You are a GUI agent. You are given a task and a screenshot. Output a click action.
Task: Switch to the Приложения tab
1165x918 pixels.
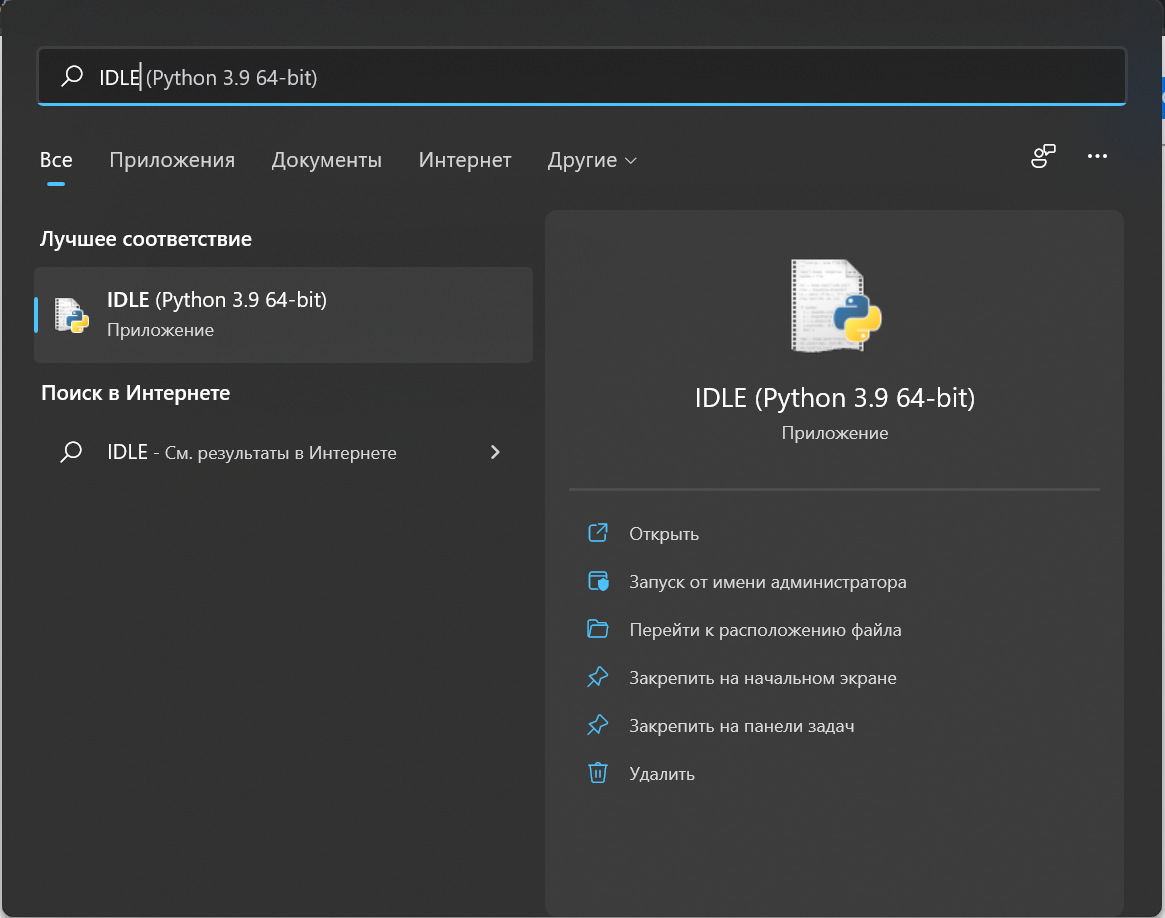(172, 160)
